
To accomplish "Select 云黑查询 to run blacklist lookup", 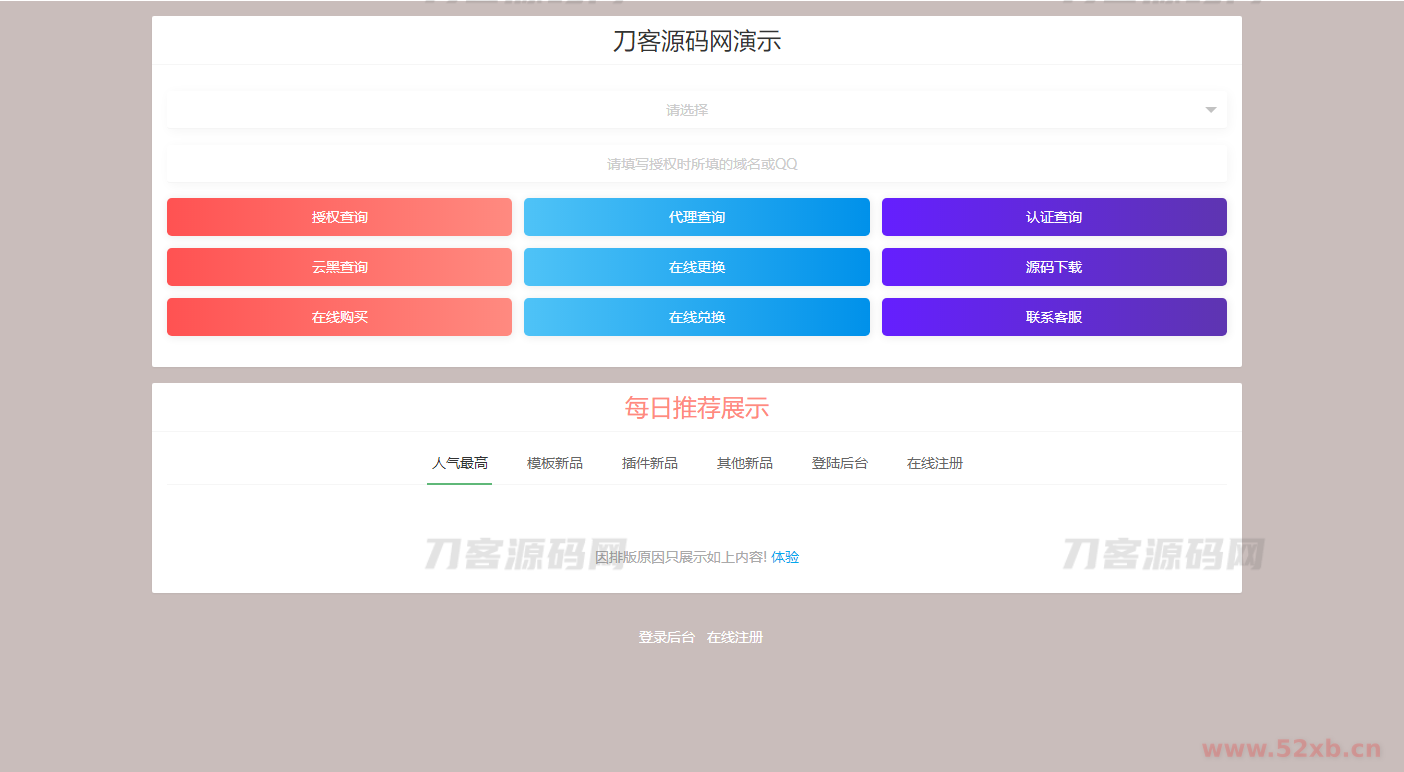I will point(339,267).
